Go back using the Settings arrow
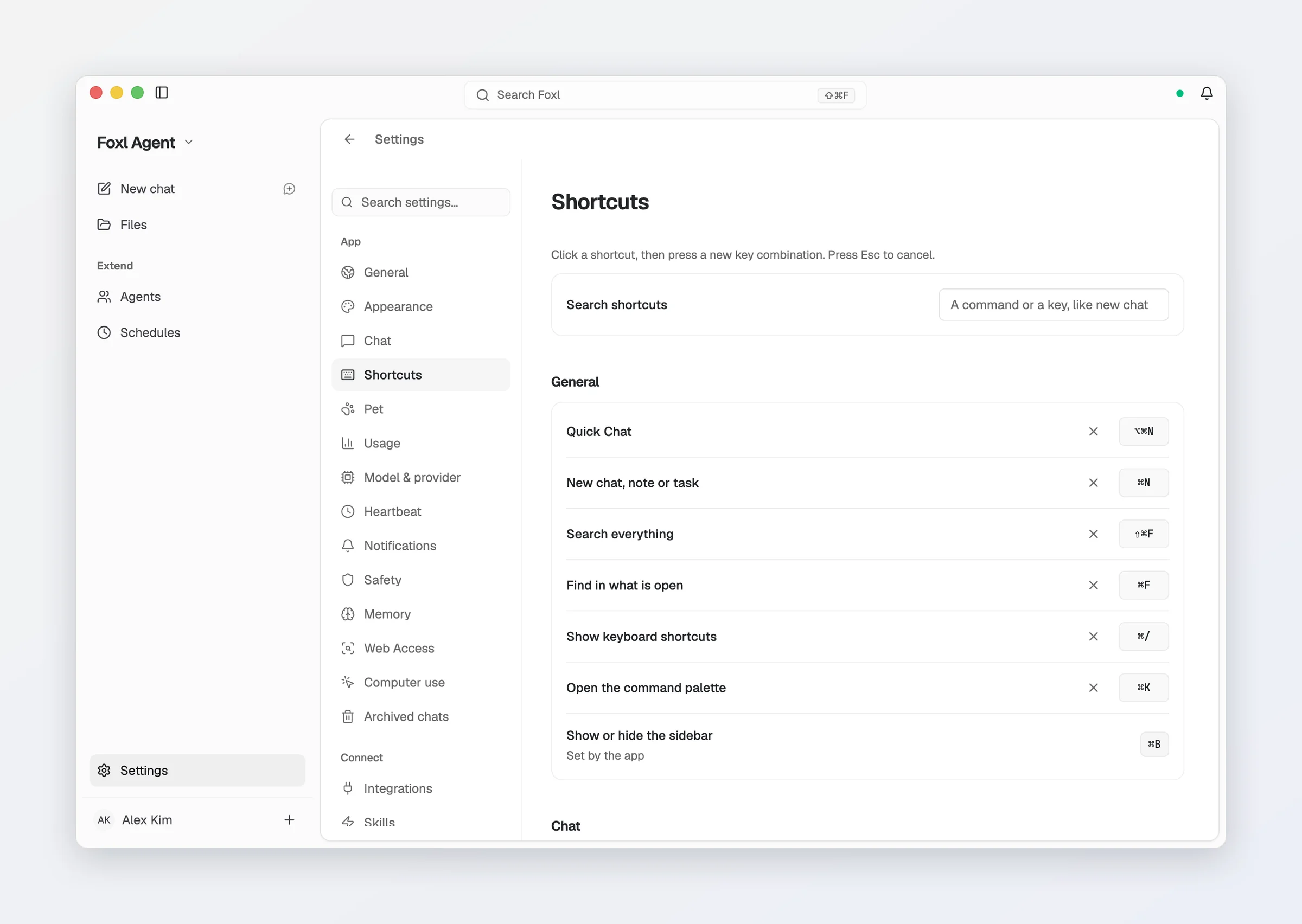The height and width of the screenshot is (924, 1302). click(349, 139)
